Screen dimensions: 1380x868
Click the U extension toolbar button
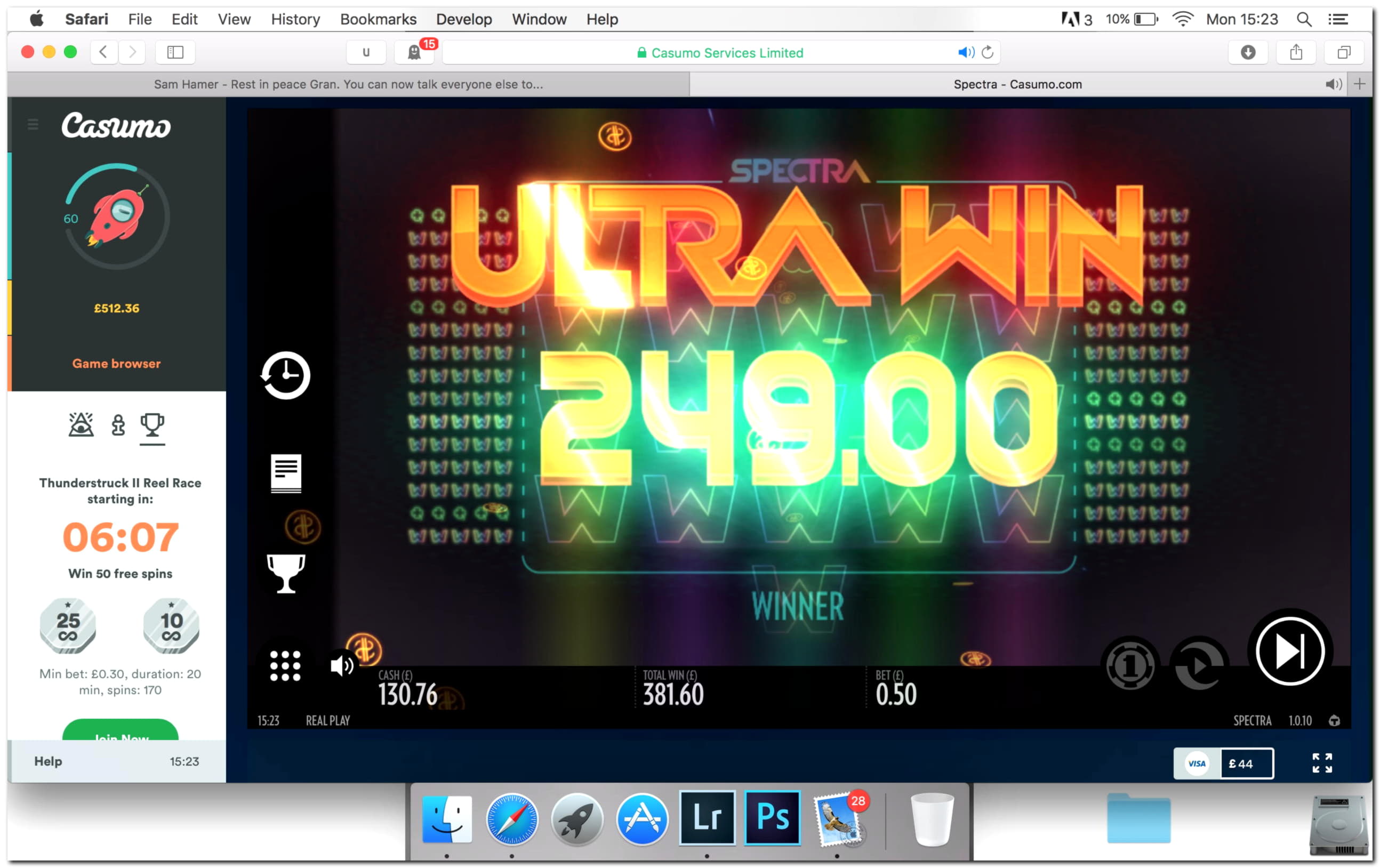[366, 52]
